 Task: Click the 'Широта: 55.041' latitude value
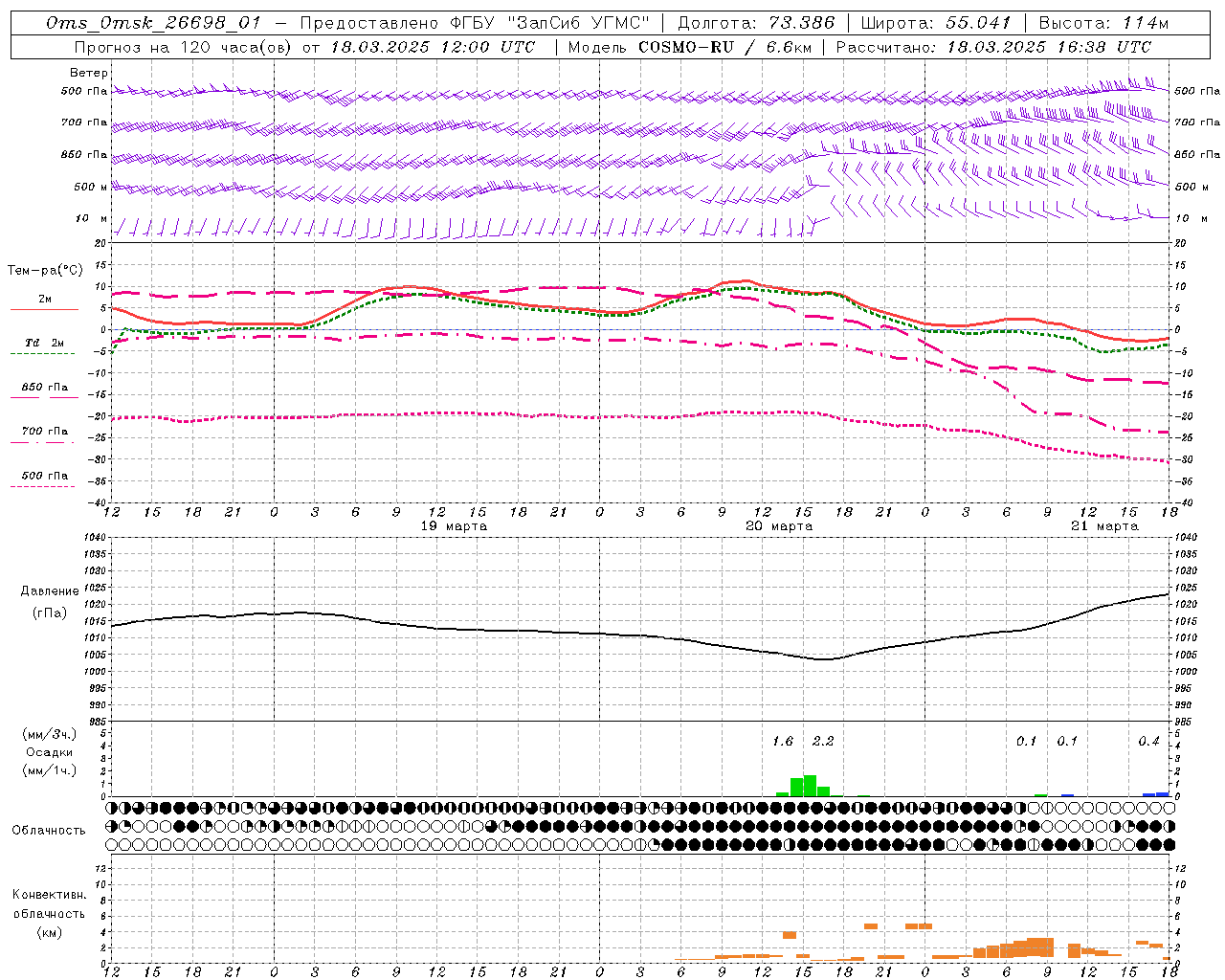pyautogui.click(x=936, y=23)
